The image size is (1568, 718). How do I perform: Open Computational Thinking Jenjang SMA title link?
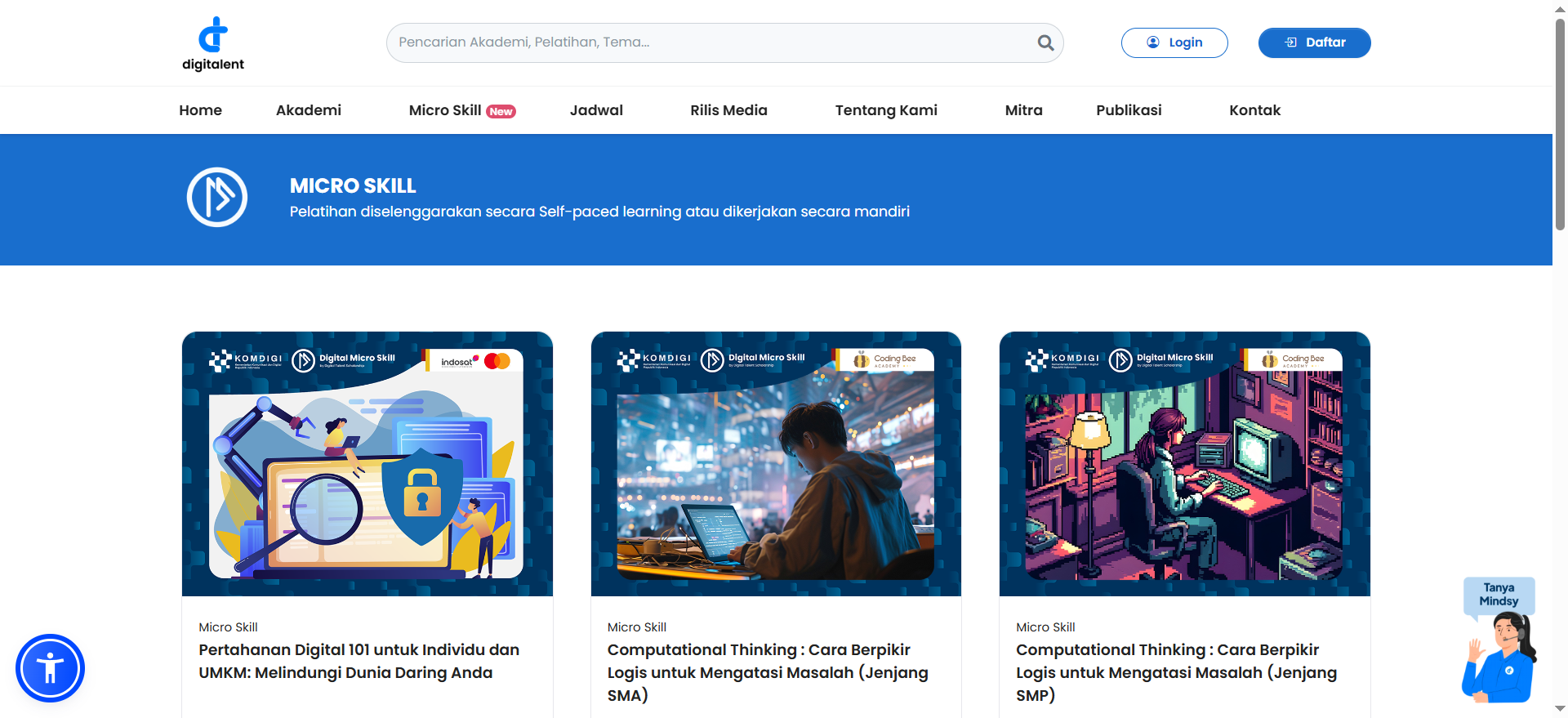[x=768, y=672]
